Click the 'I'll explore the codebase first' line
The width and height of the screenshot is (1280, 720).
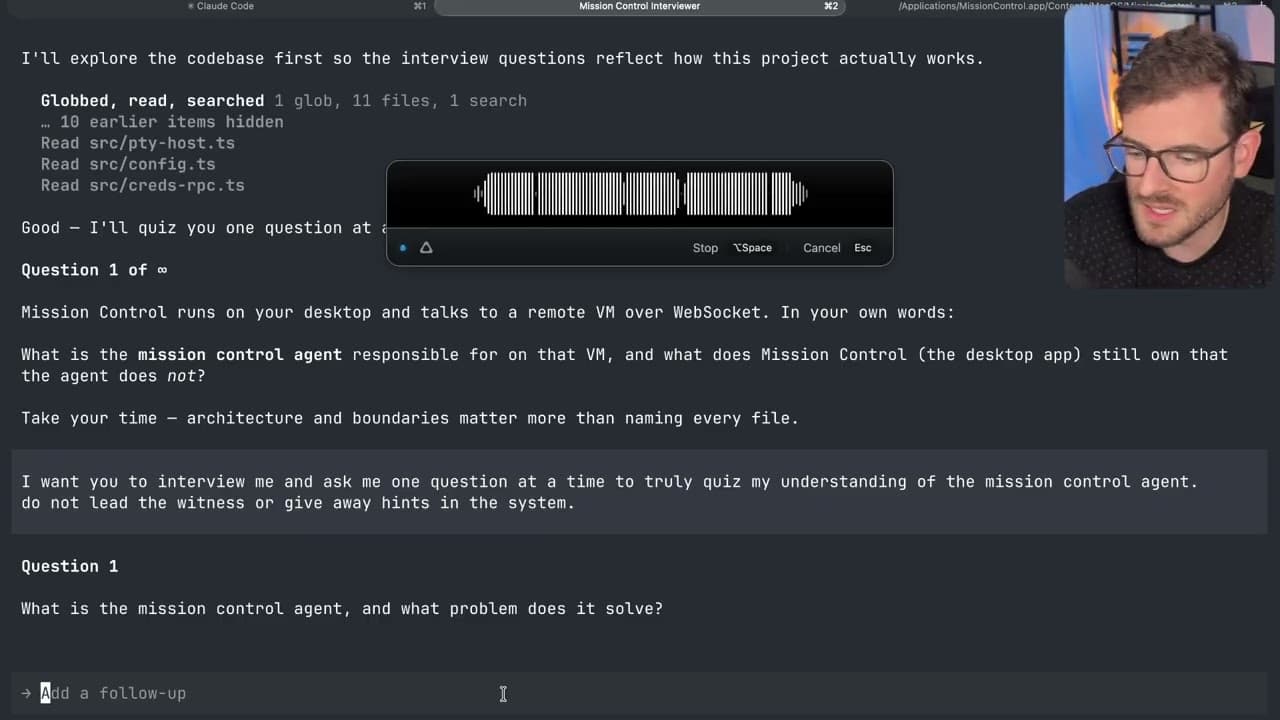[x=503, y=58]
